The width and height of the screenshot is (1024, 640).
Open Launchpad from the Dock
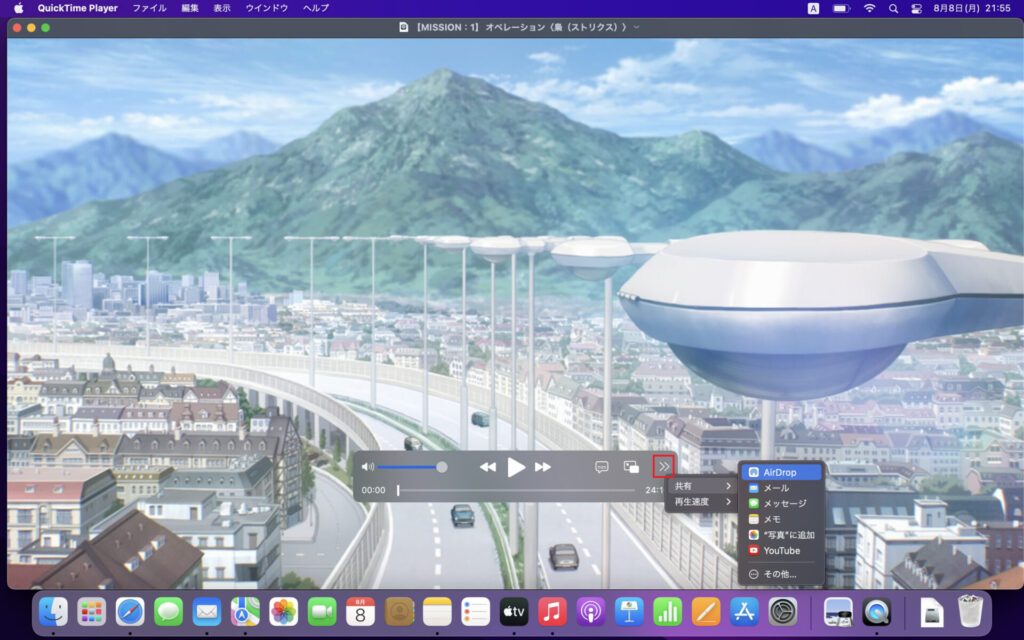coord(91,612)
